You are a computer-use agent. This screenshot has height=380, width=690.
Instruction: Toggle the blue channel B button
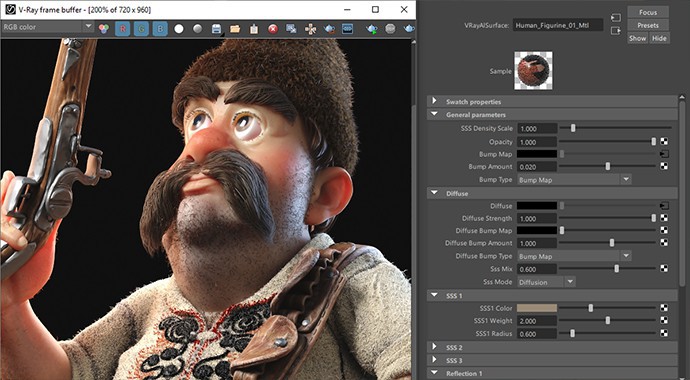[160, 29]
